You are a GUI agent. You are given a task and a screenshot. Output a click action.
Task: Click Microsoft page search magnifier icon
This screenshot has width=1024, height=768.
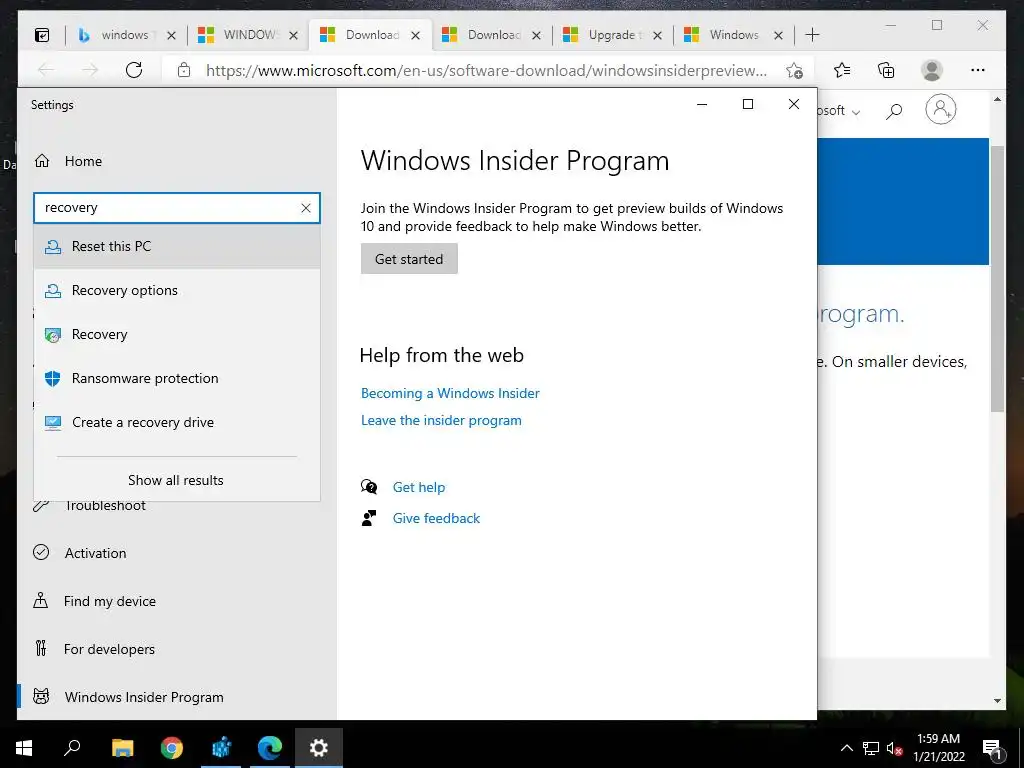coord(894,111)
